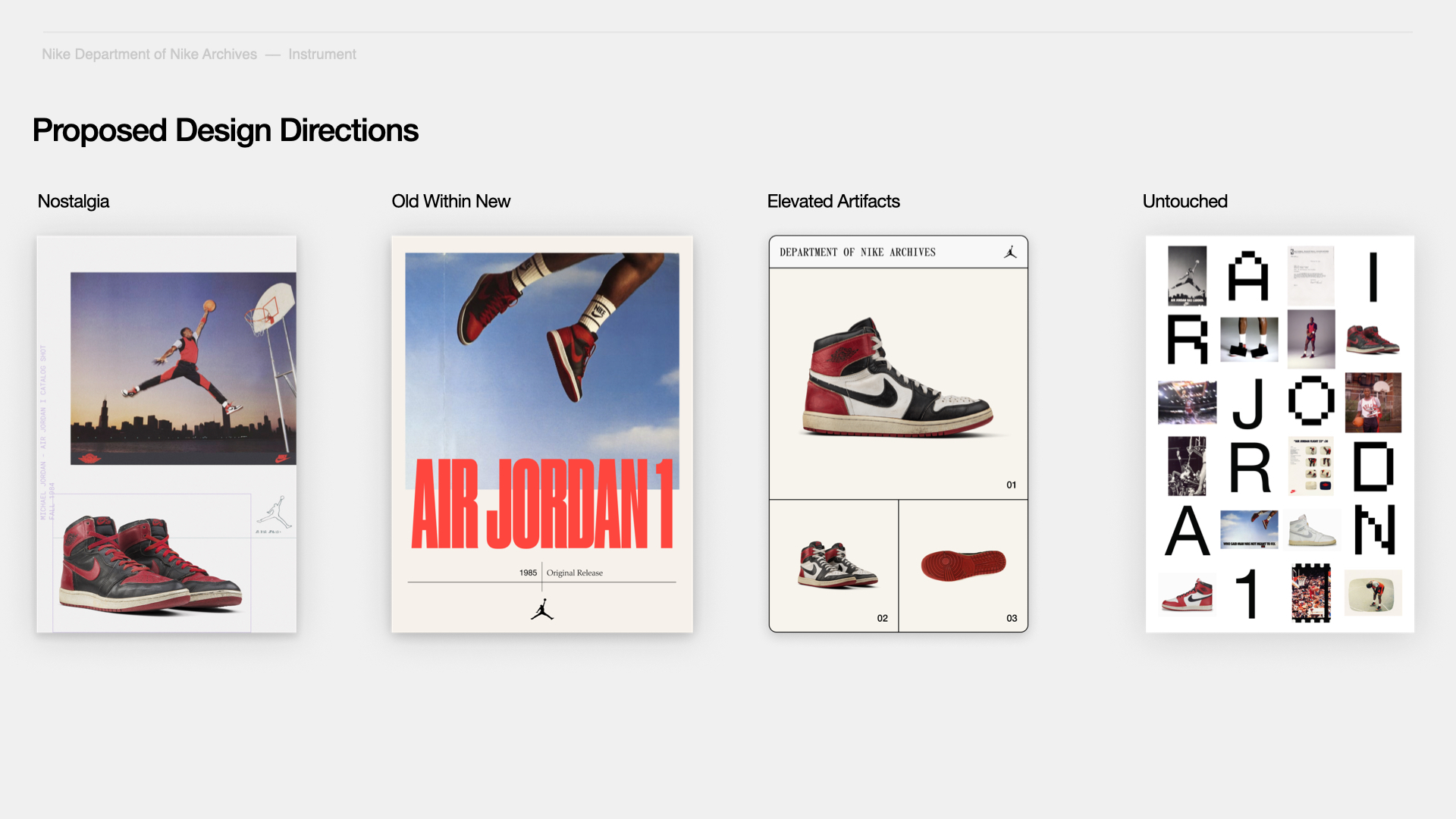Screen dimensions: 1456x819
Task: Click the vintage TV screen thumbnail
Action: [x=1373, y=593]
